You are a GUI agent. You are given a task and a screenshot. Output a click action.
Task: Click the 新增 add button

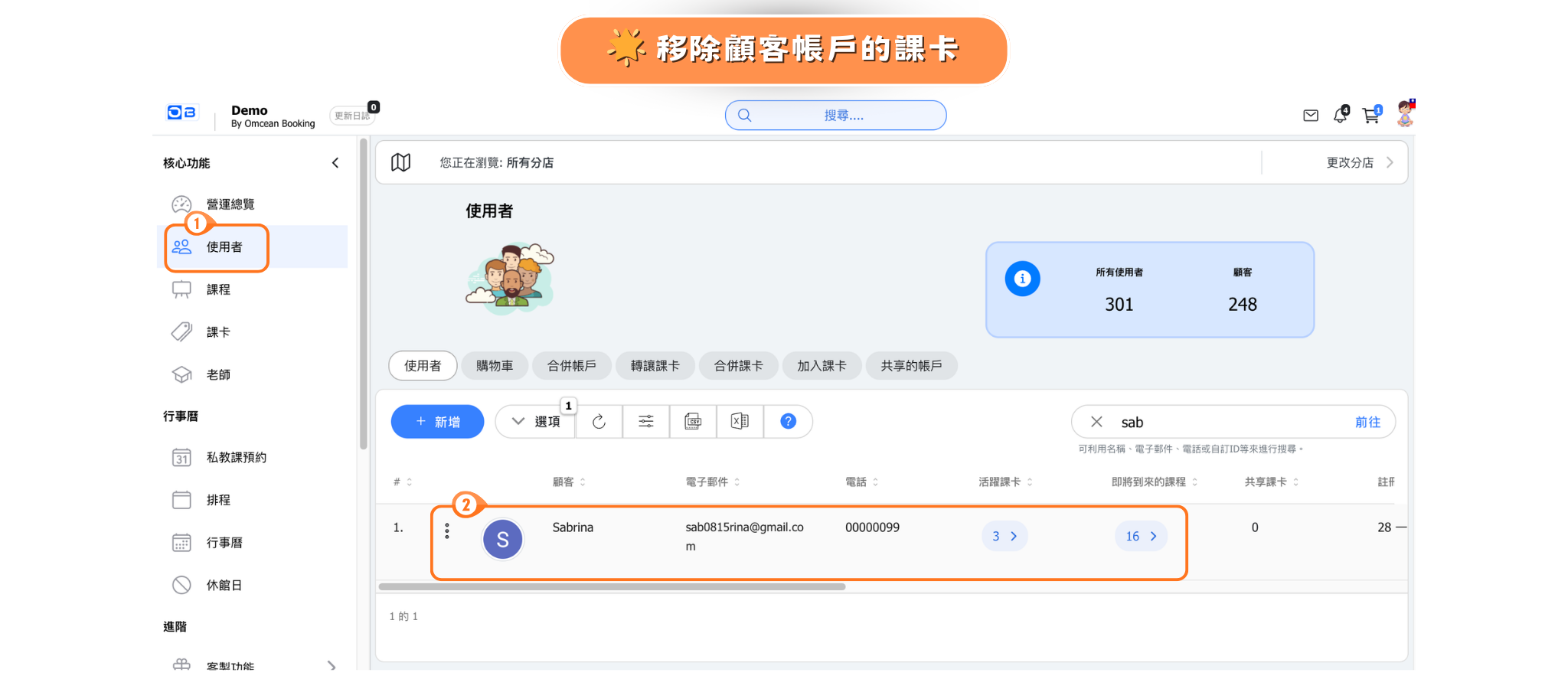pyautogui.click(x=437, y=422)
